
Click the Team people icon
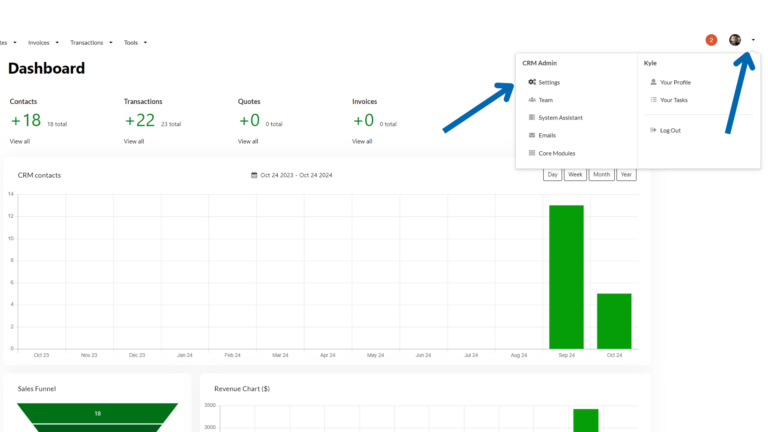tap(532, 100)
